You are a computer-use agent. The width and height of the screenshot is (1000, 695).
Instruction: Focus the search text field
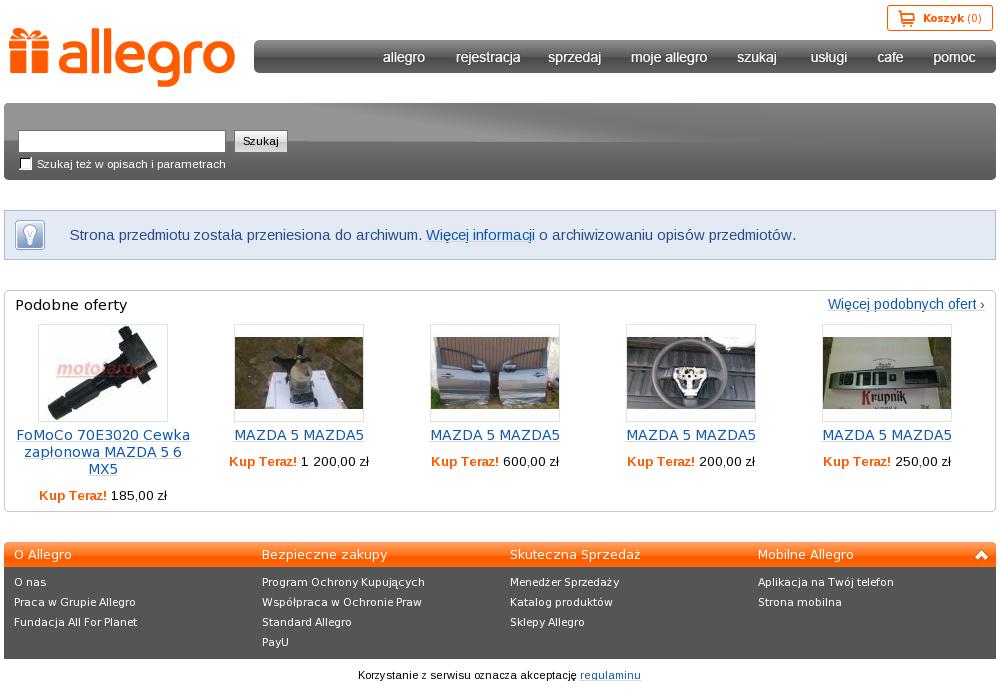122,141
